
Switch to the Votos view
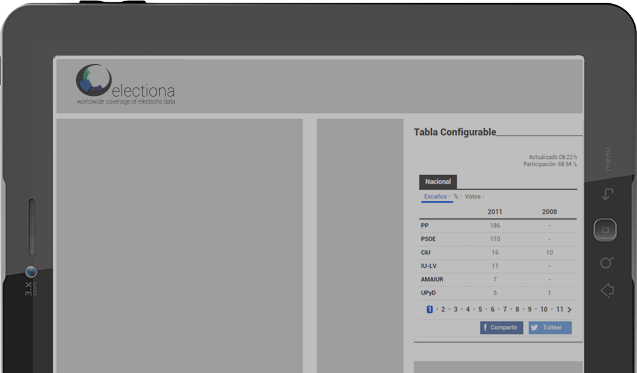point(472,196)
